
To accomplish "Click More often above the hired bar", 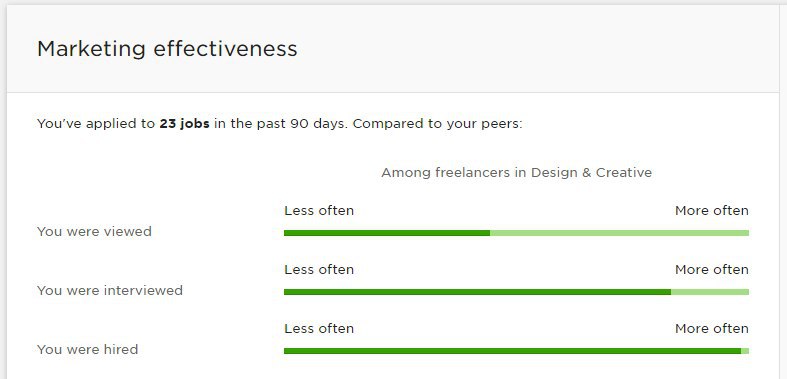I will coord(712,328).
